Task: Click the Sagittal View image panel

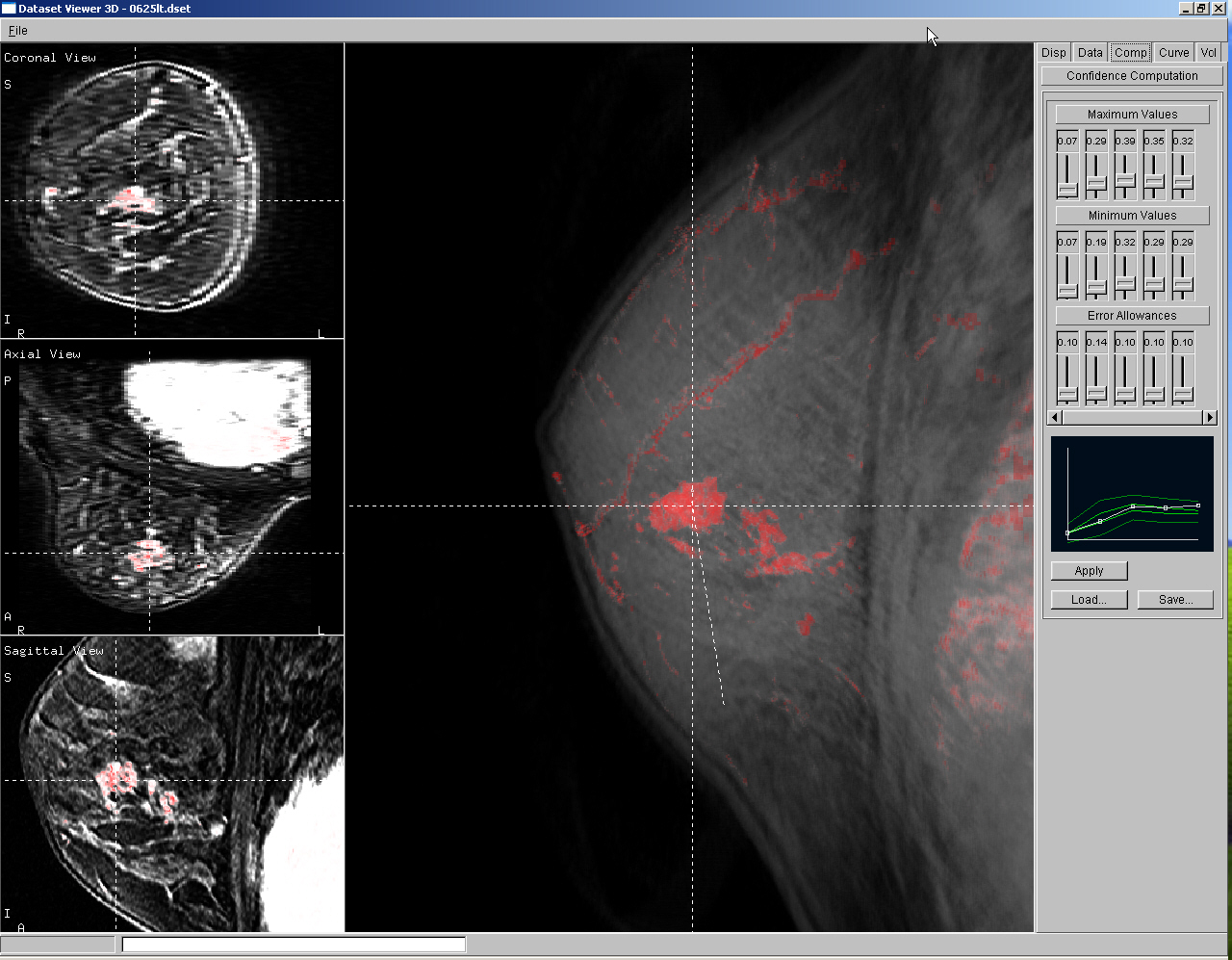Action: pos(172,784)
